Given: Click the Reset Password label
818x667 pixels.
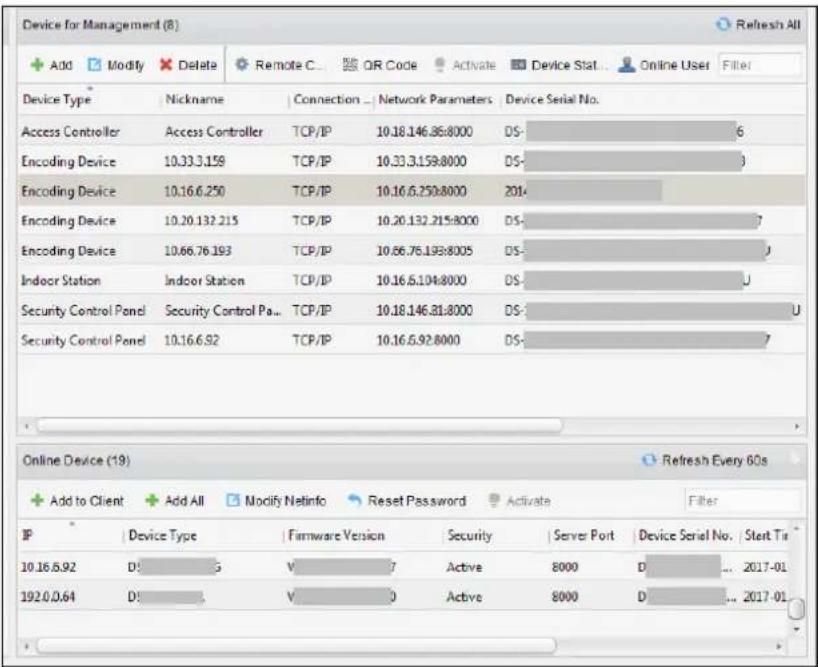Looking at the screenshot, I should point(417,501).
